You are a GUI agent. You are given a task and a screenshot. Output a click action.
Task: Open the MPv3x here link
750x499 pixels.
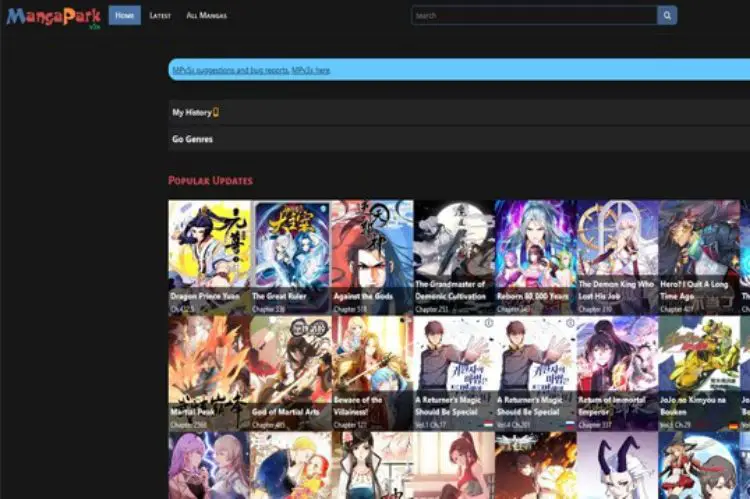(x=310, y=70)
